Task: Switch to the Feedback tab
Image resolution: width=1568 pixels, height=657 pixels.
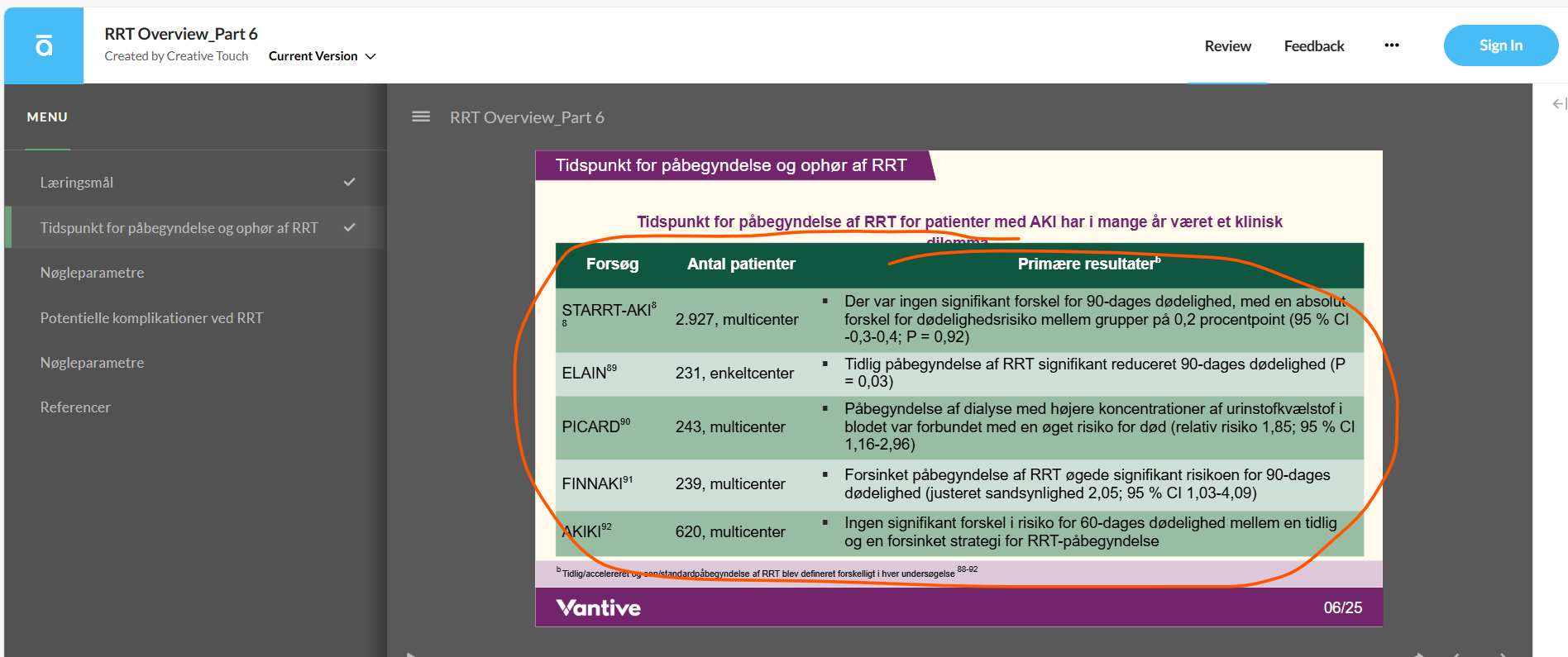Action: [1314, 46]
